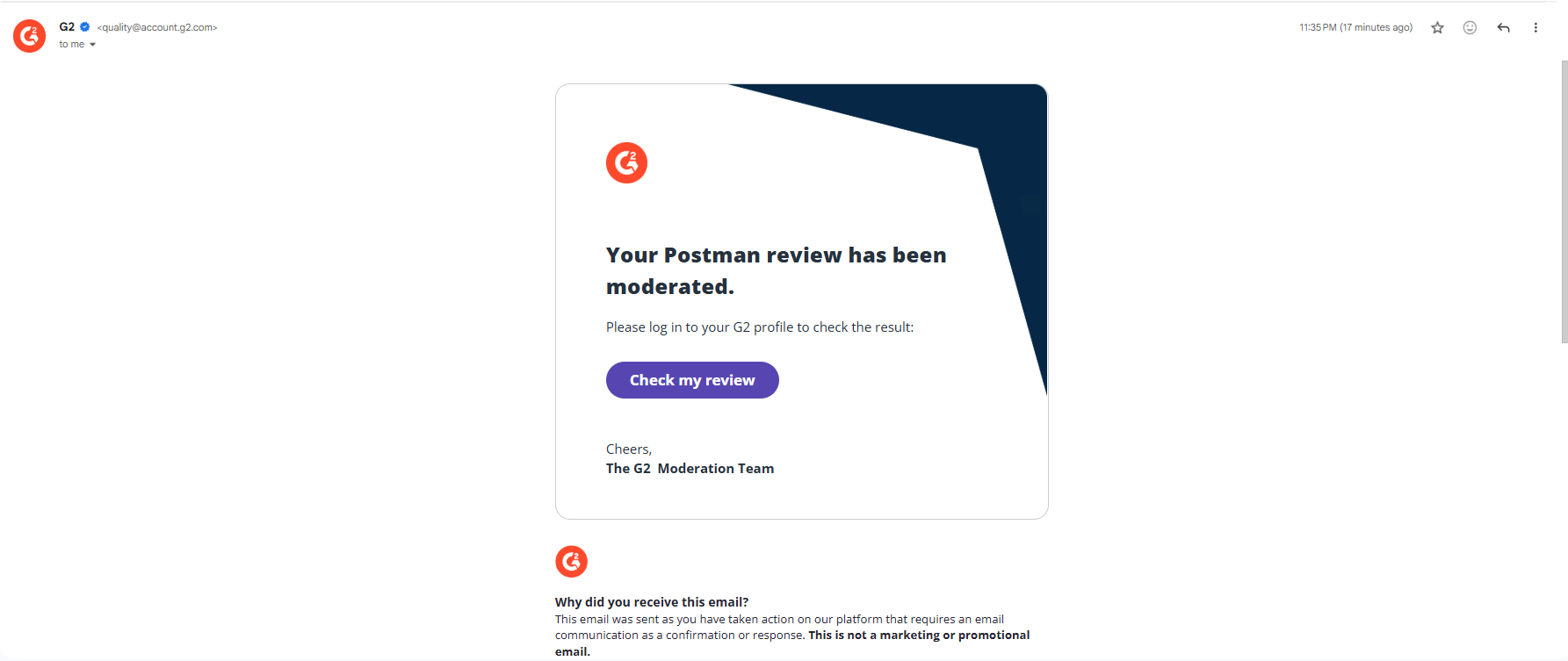This screenshot has width=1568, height=661.
Task: Click the "Your Postman review has been moderated" heading
Action: click(776, 270)
